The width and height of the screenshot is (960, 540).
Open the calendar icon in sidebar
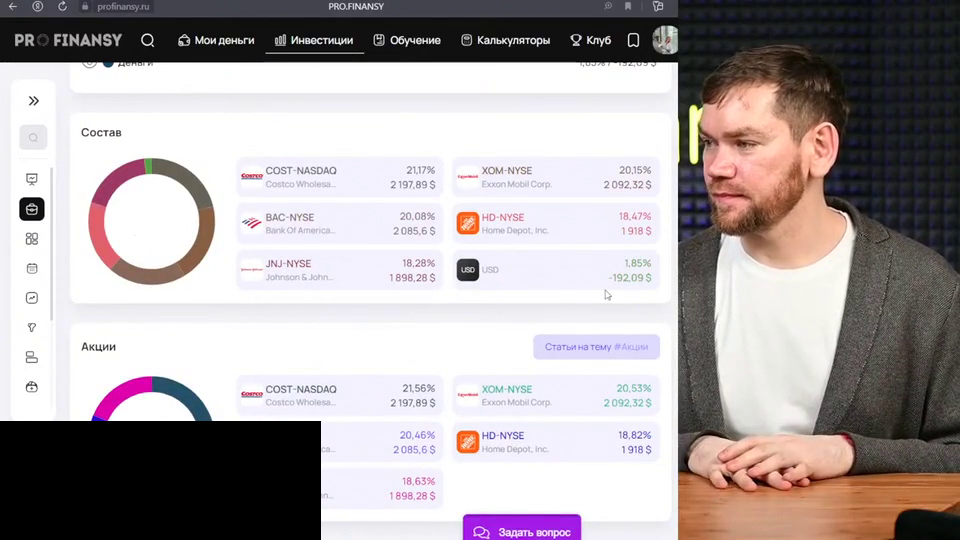tap(32, 268)
